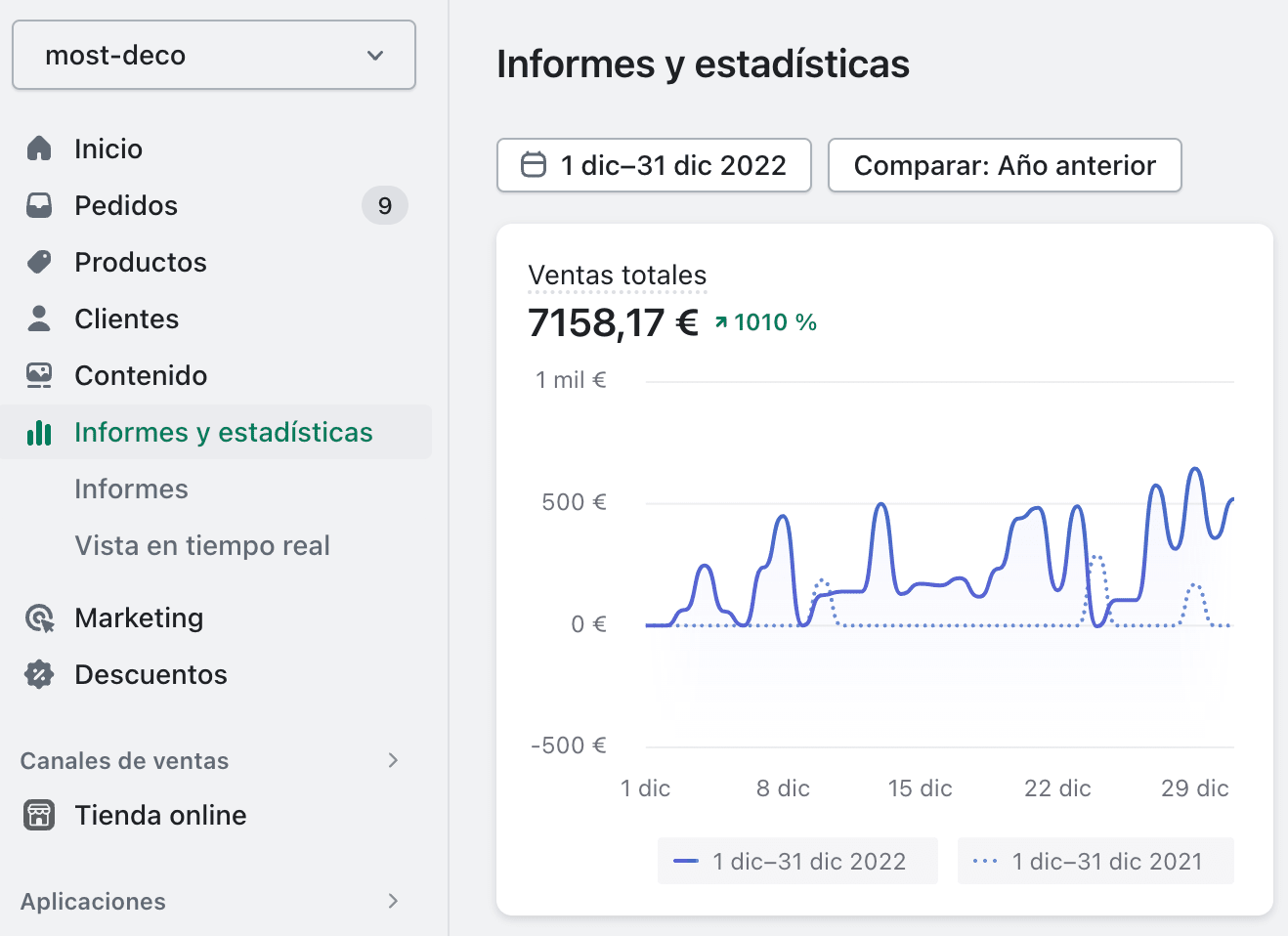Click the Ventas totales metric title
The width and height of the screenshot is (1288, 936).
(x=618, y=276)
